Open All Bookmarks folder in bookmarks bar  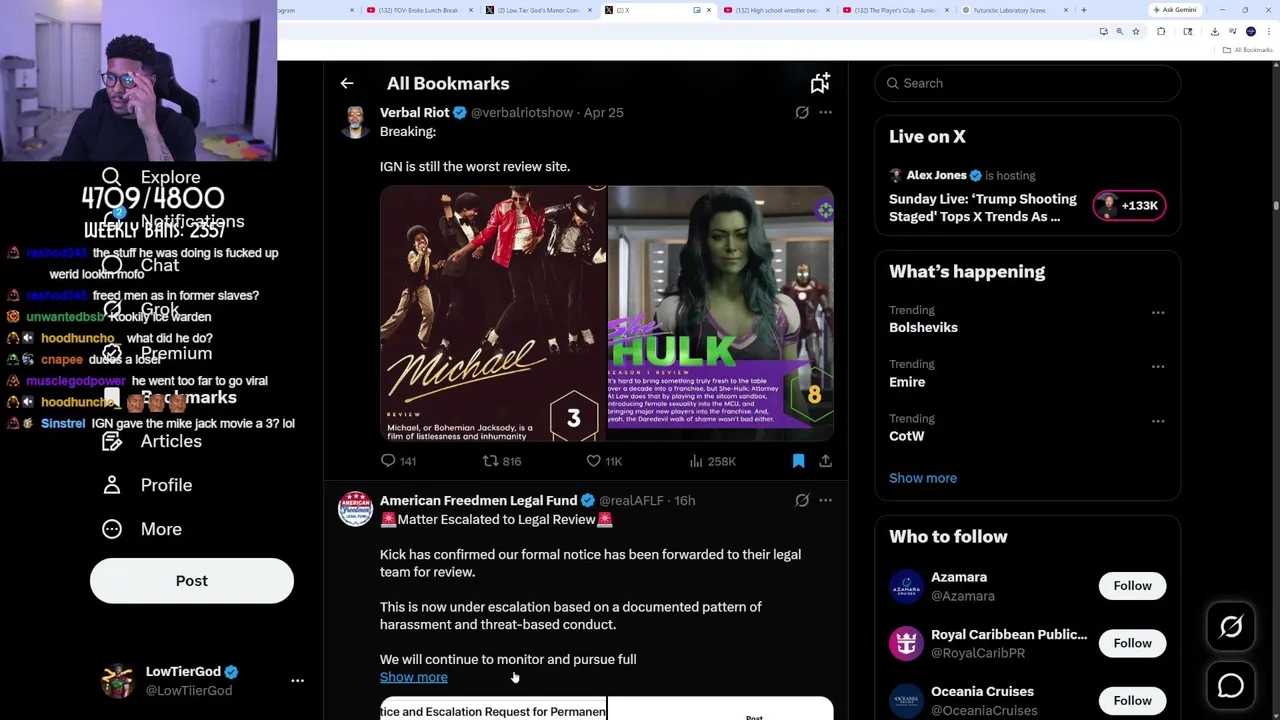coord(1247,50)
